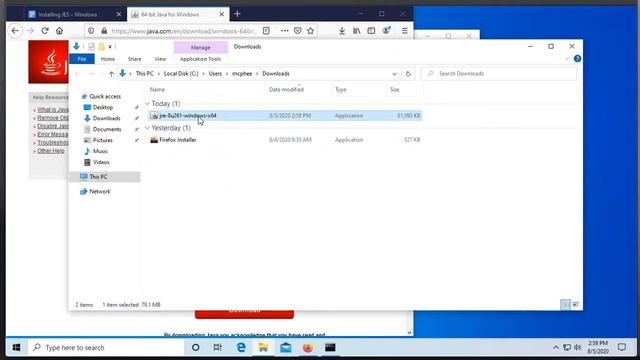Switch to details view layout icon
The width and height of the screenshot is (640, 360).
pyautogui.click(x=565, y=304)
